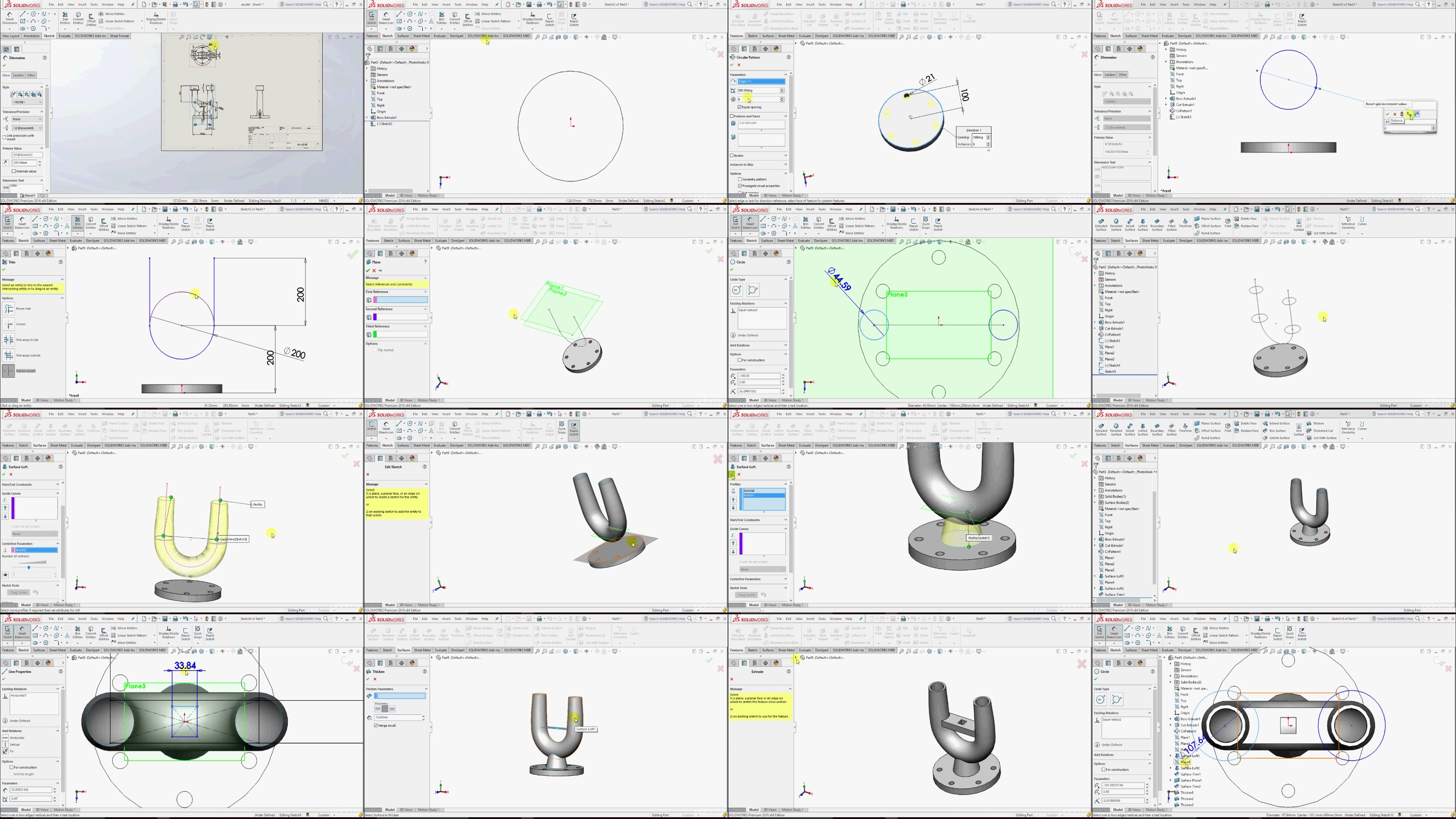The image size is (1456, 819).
Task: Cancel the Thicken feature with red X
Action: point(375,679)
